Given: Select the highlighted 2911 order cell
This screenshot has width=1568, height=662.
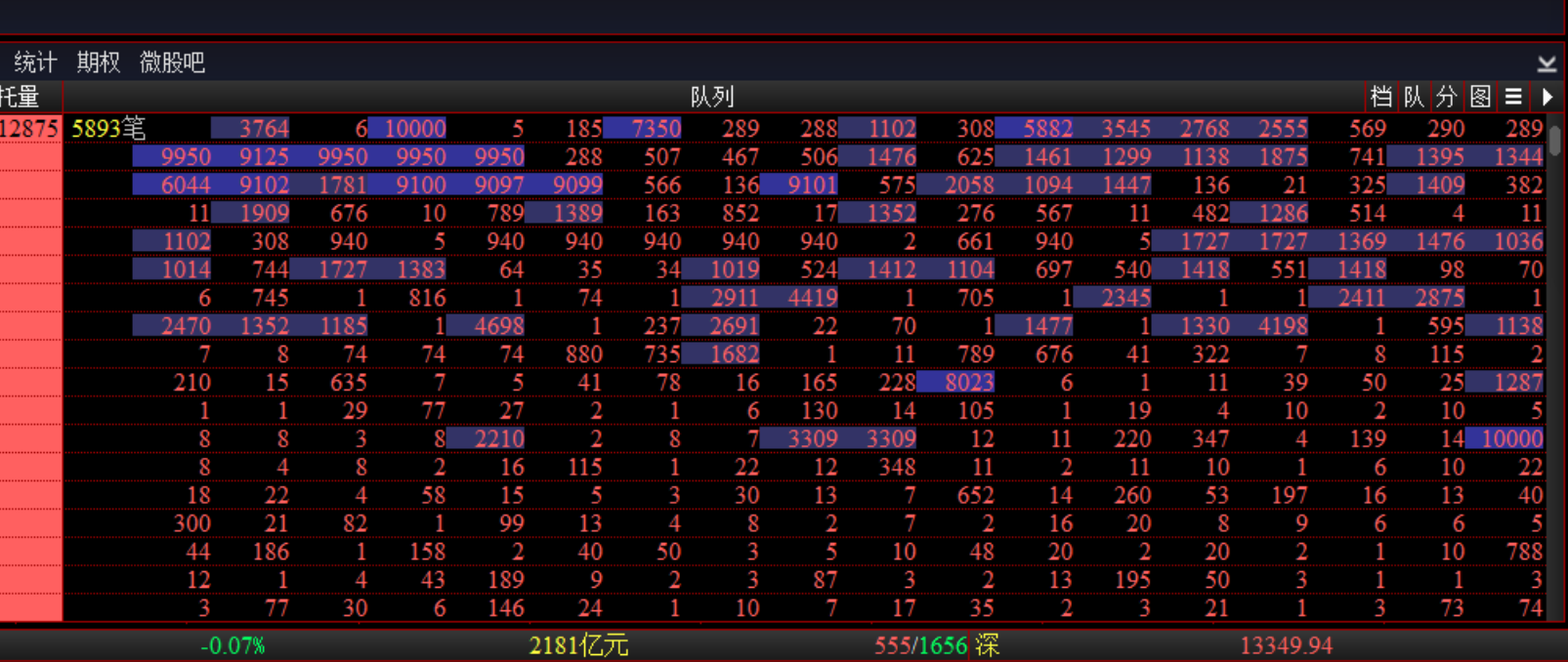Looking at the screenshot, I should 721,299.
